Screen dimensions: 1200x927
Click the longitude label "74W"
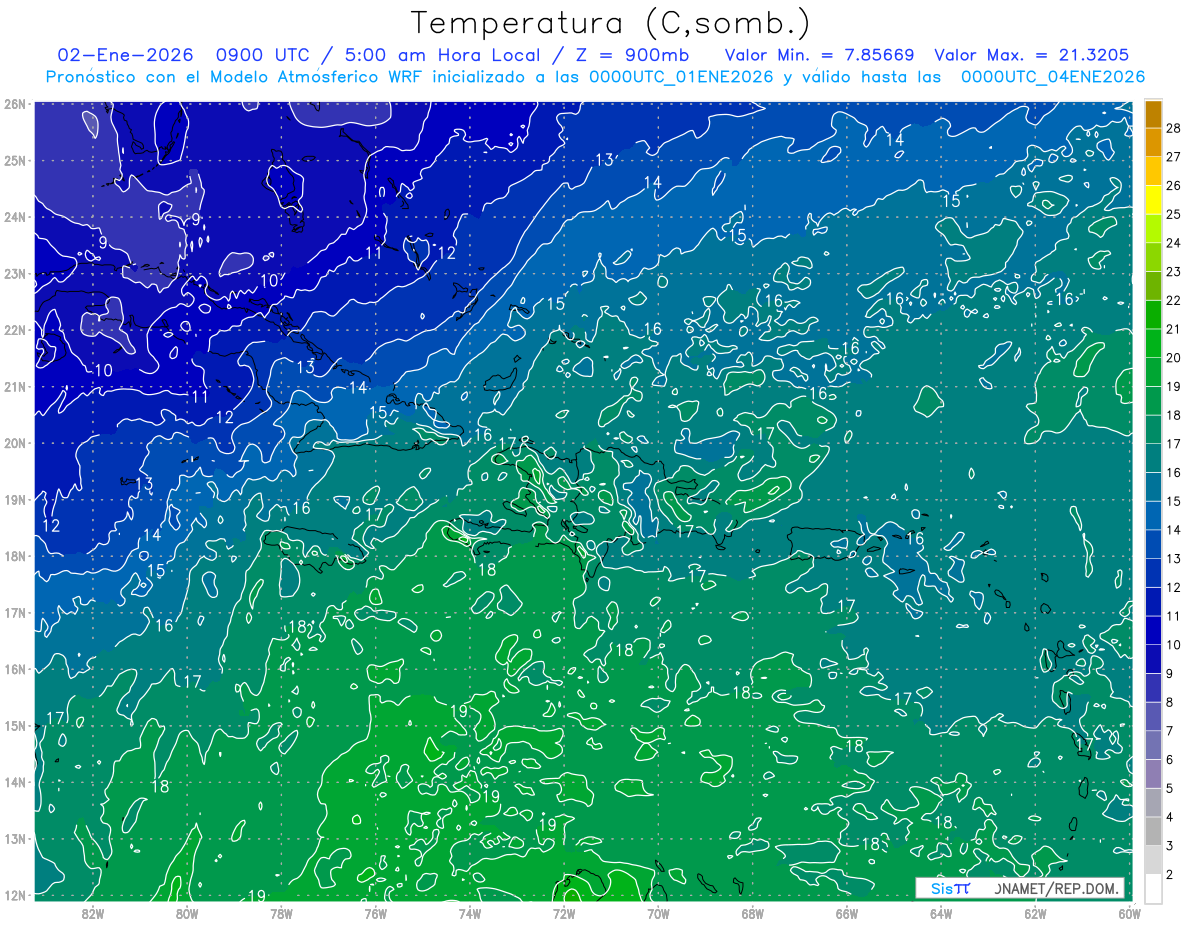(470, 912)
